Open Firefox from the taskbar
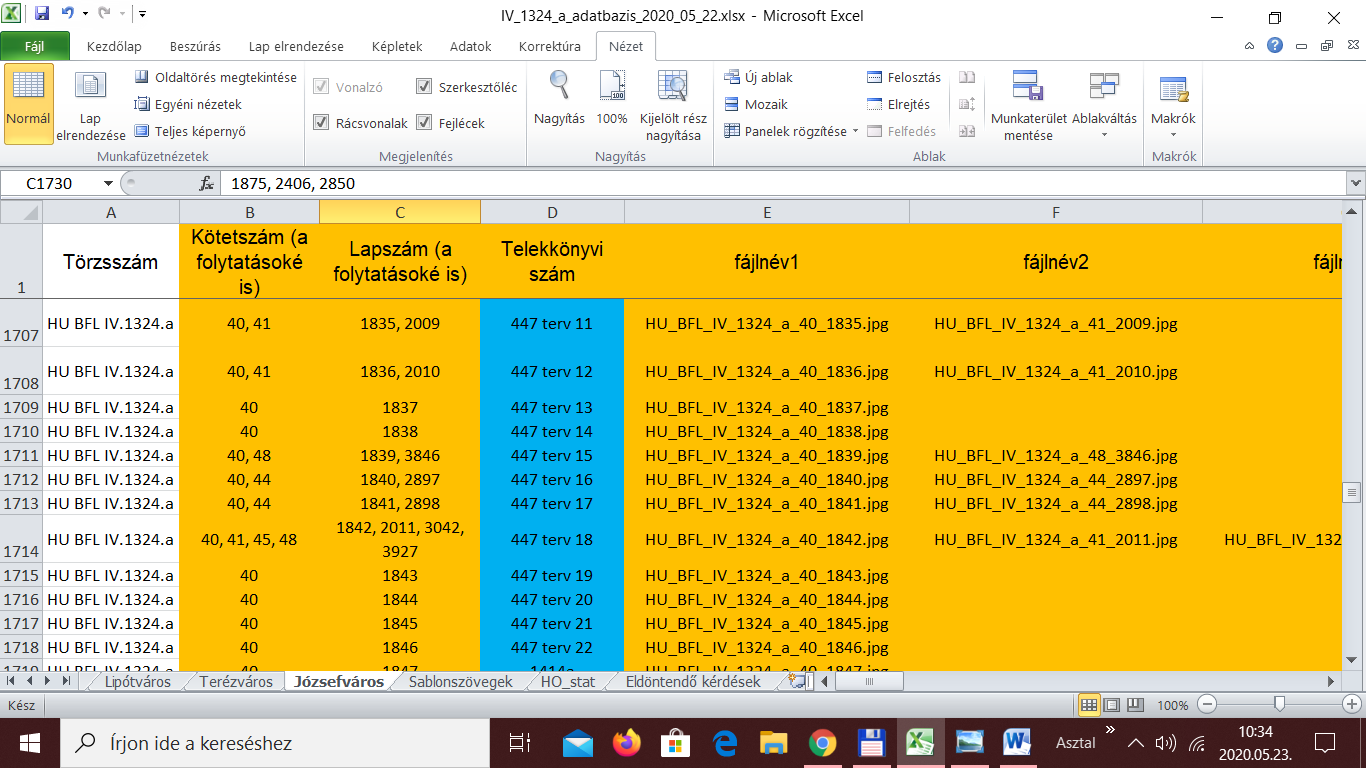The image size is (1366, 768). pyautogui.click(x=627, y=743)
